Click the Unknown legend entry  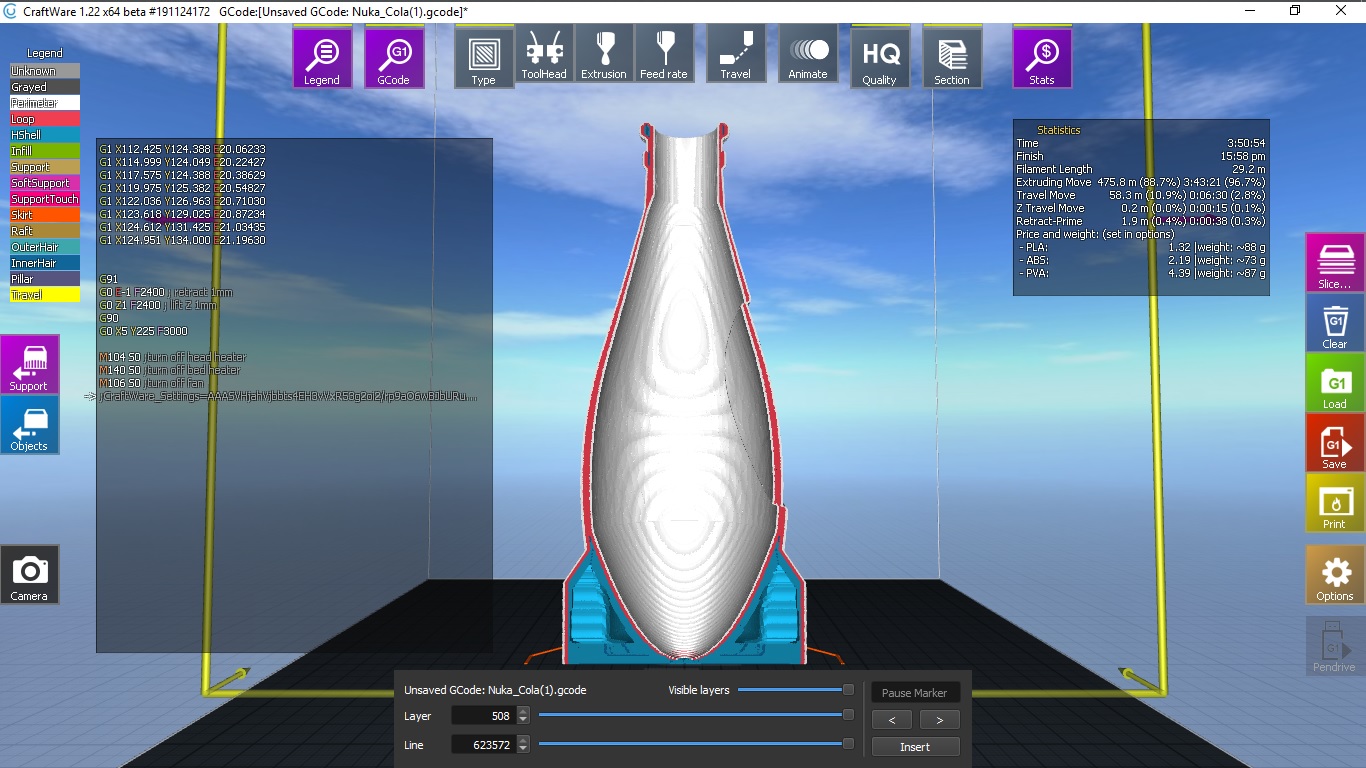[x=45, y=71]
